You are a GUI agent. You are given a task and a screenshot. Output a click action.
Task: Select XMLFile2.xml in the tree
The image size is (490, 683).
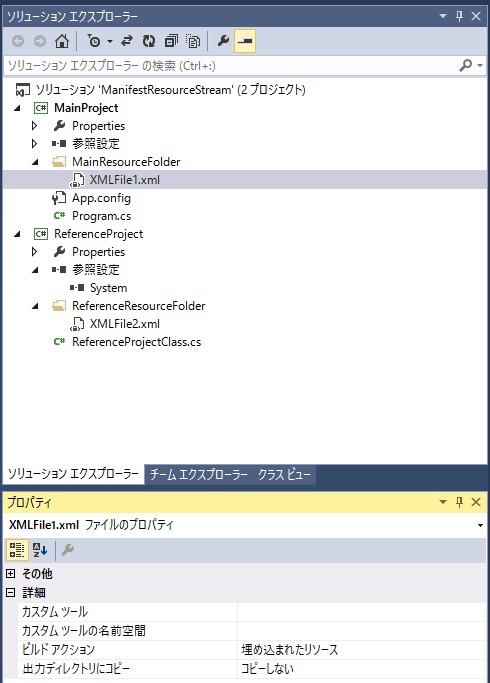125,324
